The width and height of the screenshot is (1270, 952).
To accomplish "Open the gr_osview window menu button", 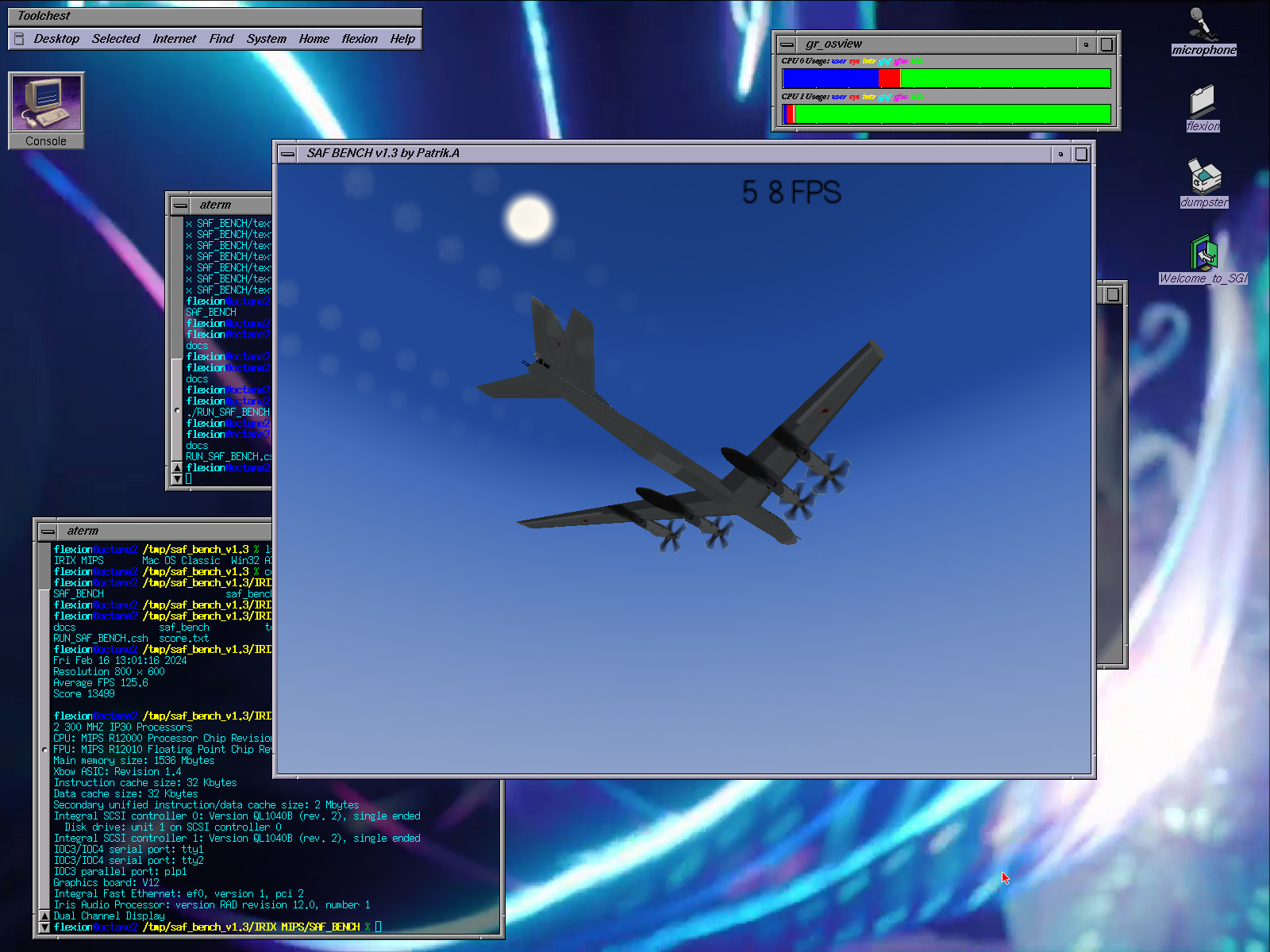I will pyautogui.click(x=787, y=44).
